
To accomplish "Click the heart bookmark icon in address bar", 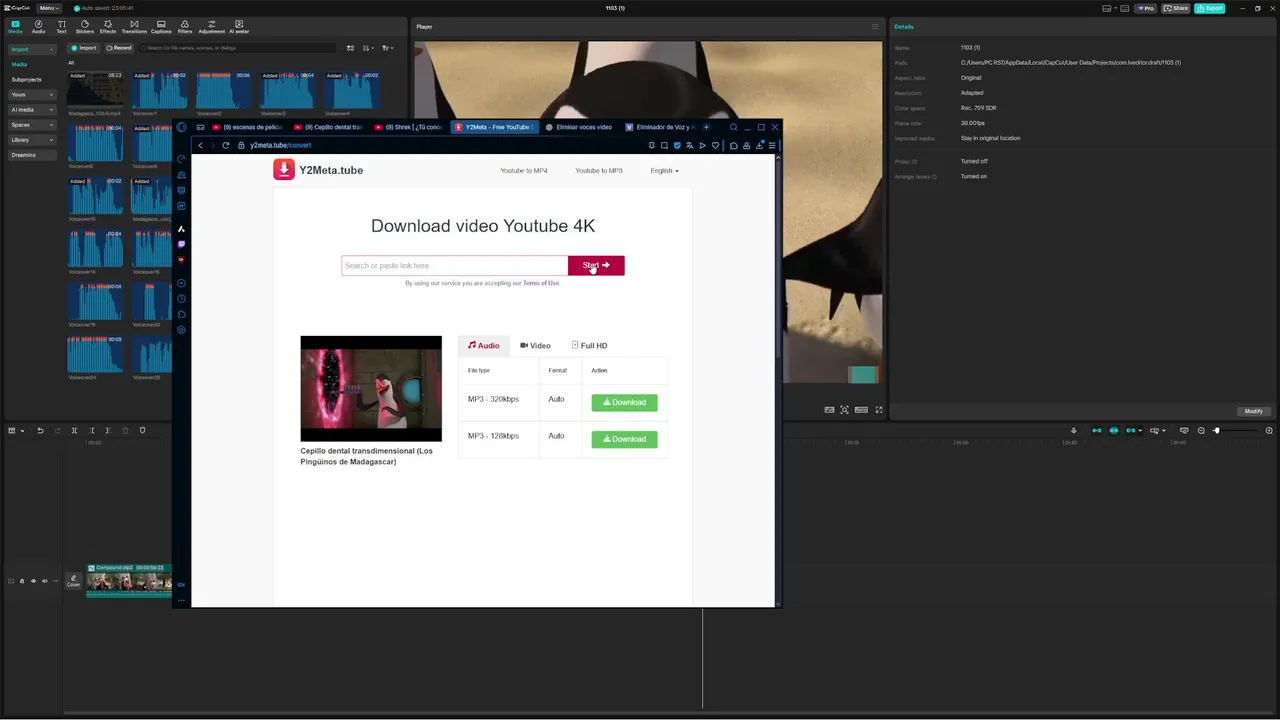I will click(x=715, y=145).
